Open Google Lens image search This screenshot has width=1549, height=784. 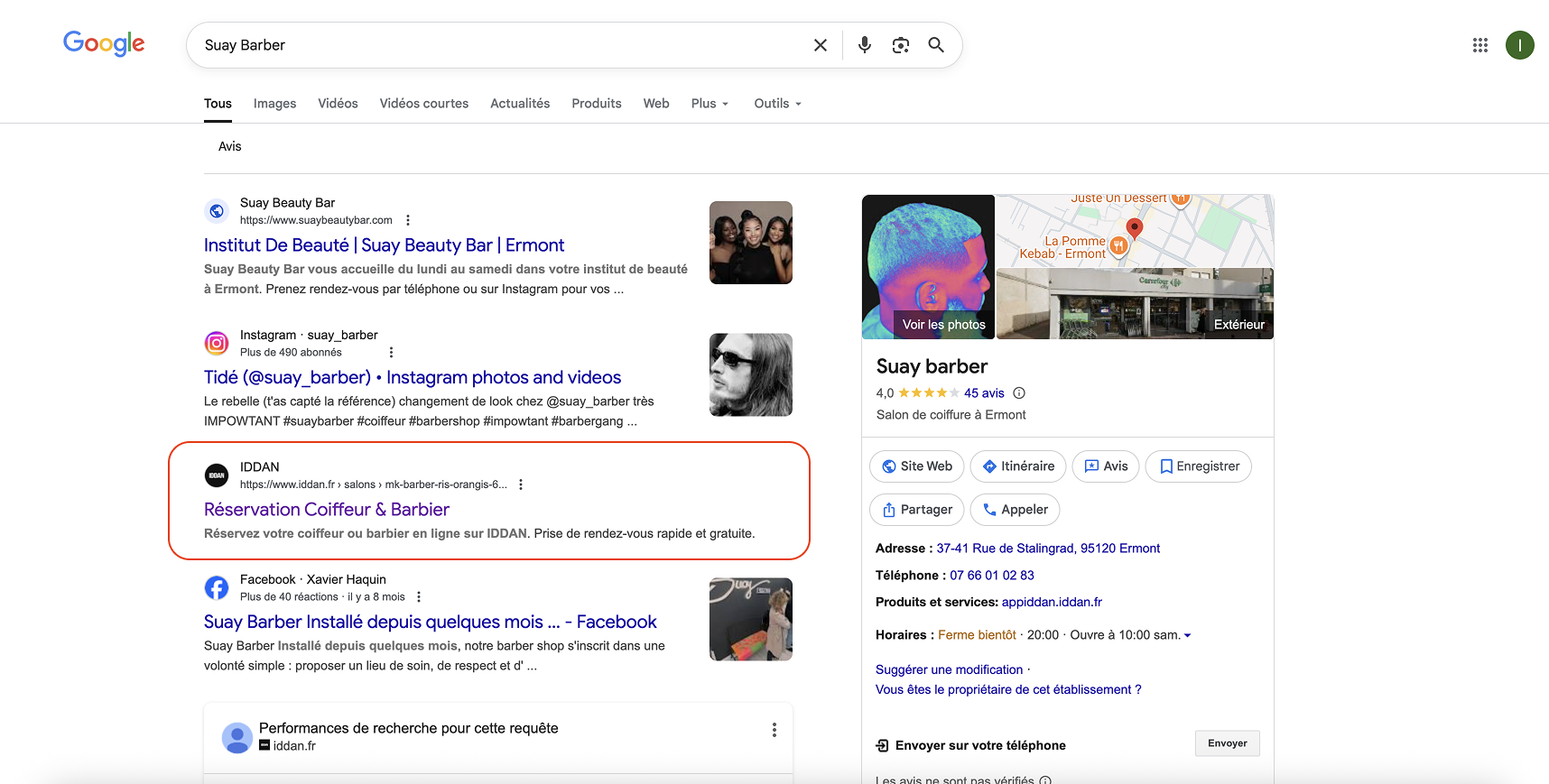(900, 45)
